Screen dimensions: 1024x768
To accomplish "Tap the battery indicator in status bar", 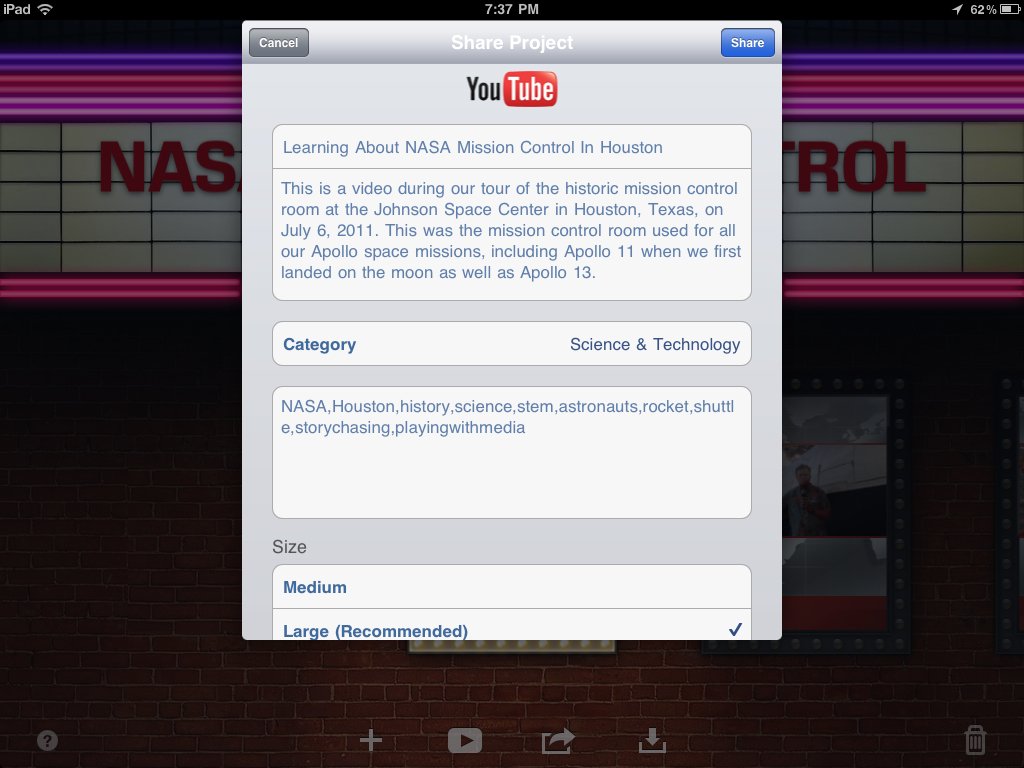I will [x=1003, y=10].
